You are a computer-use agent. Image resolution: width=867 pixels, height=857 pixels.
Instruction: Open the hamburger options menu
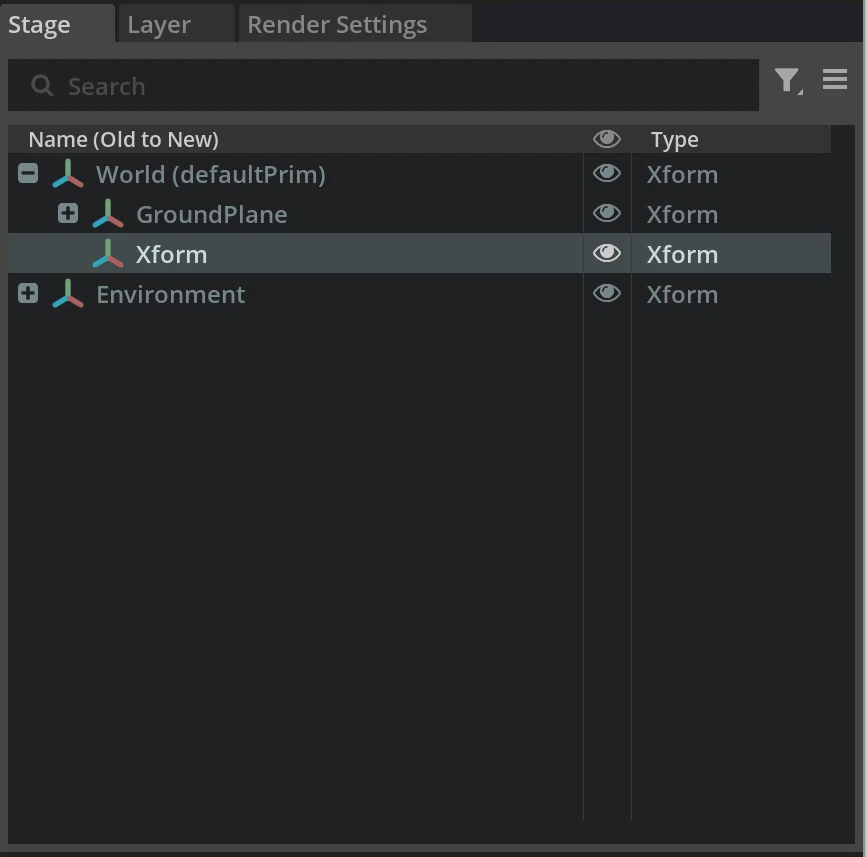pyautogui.click(x=834, y=80)
